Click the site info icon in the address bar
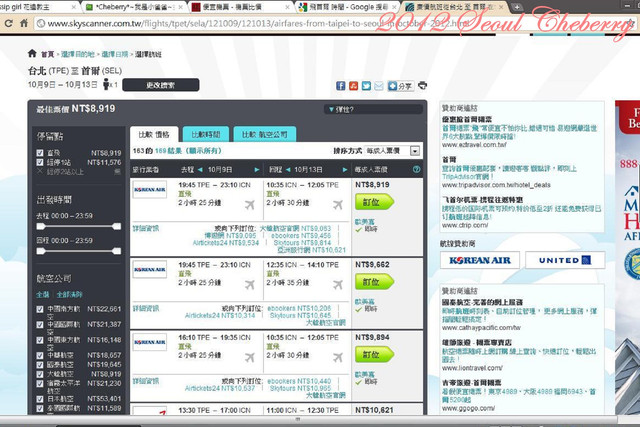 41,24
